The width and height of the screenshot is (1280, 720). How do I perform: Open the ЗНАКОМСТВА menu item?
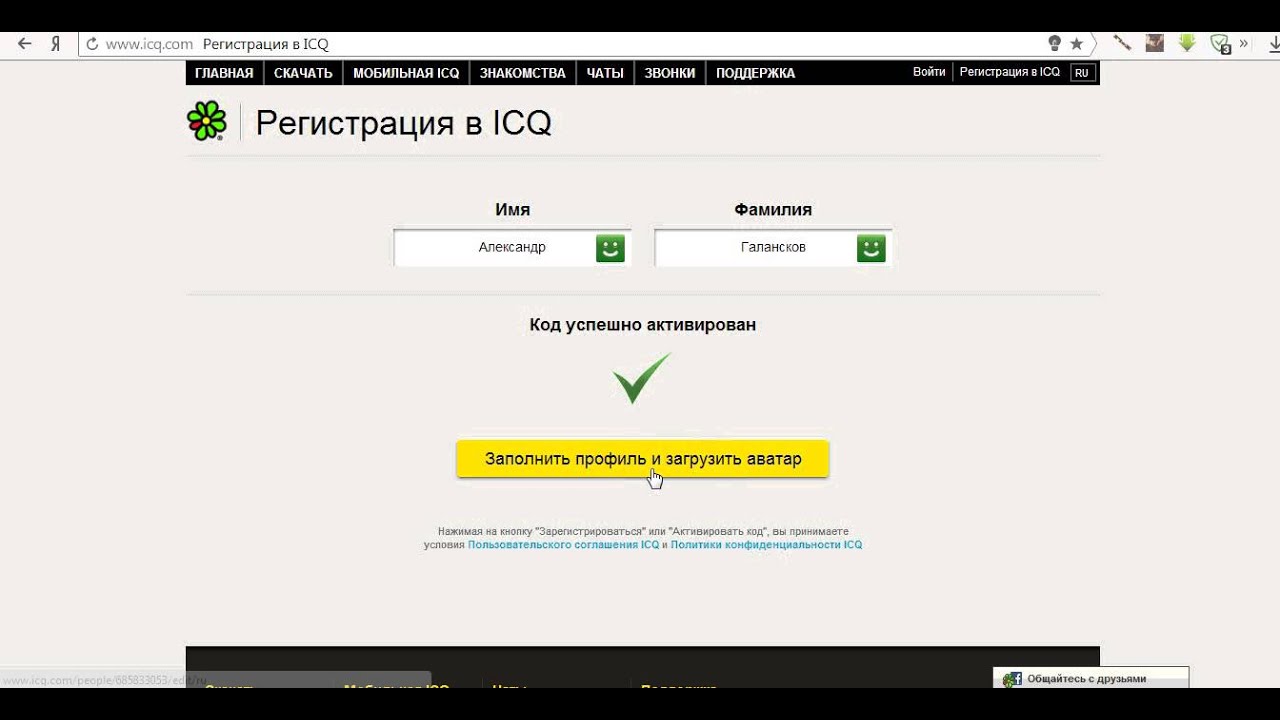tap(522, 73)
